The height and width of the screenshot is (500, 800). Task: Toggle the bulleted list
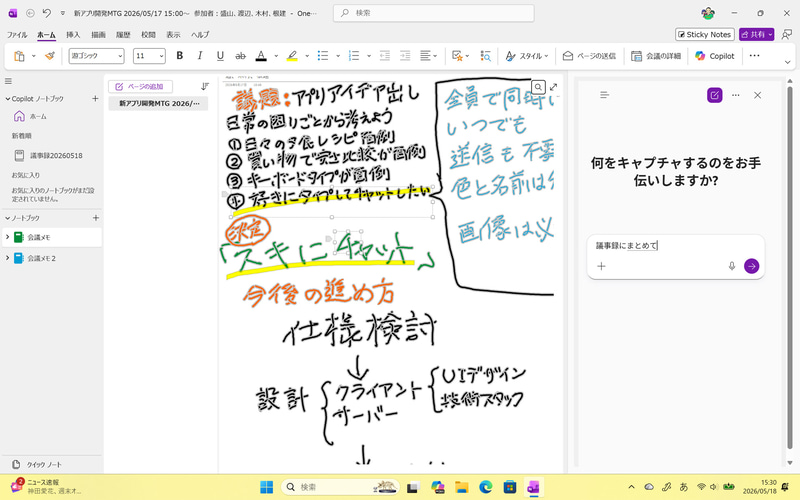coord(323,56)
